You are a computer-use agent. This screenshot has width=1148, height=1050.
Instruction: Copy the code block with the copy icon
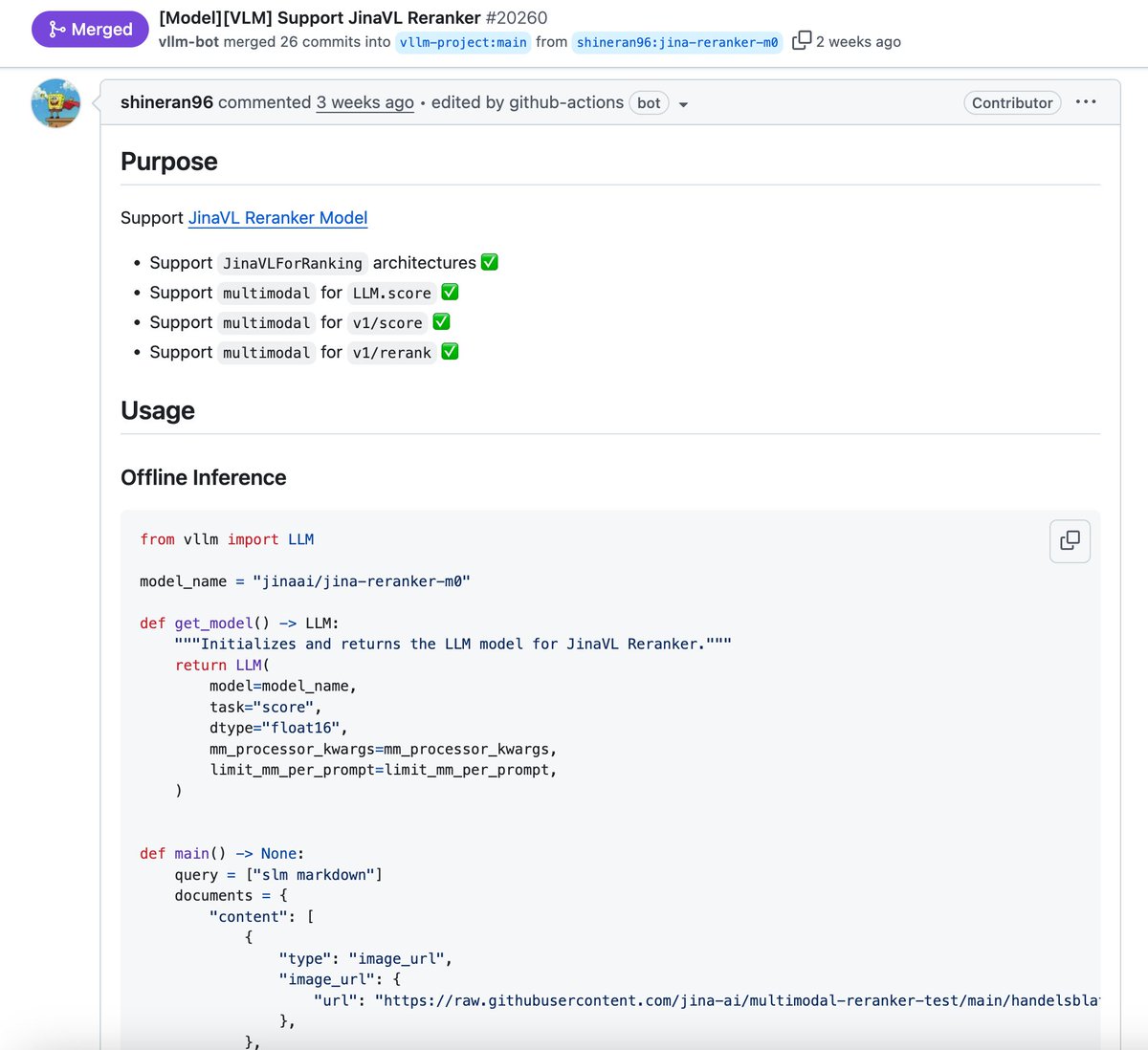[1069, 540]
